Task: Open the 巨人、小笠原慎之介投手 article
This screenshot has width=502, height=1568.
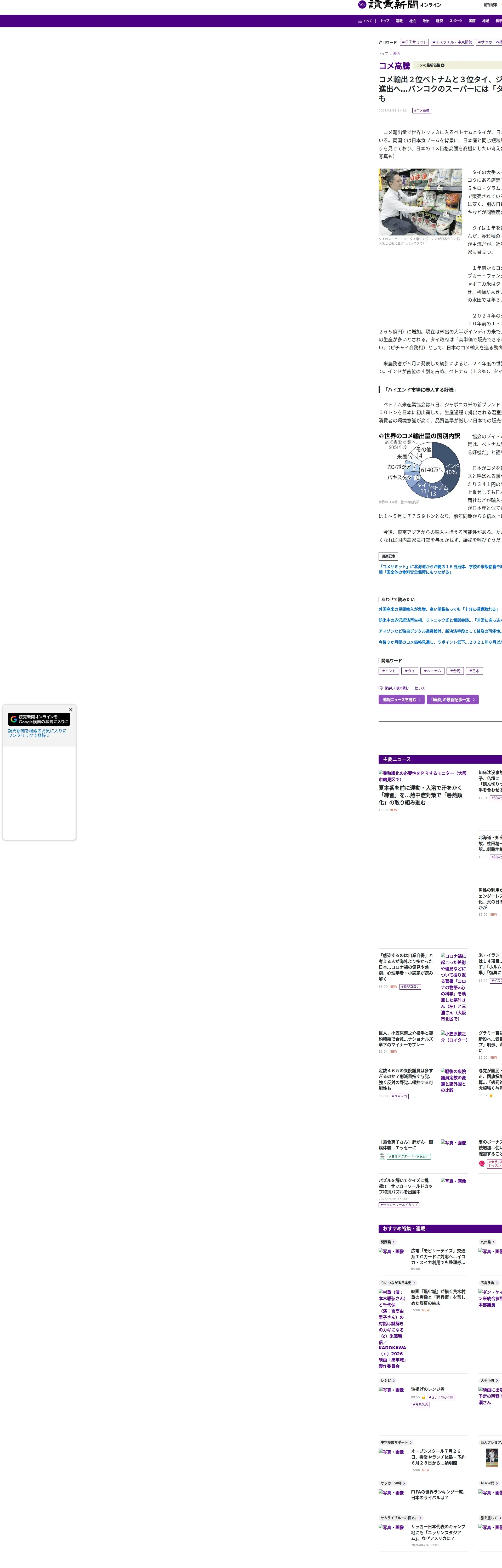Action: click(406, 1039)
